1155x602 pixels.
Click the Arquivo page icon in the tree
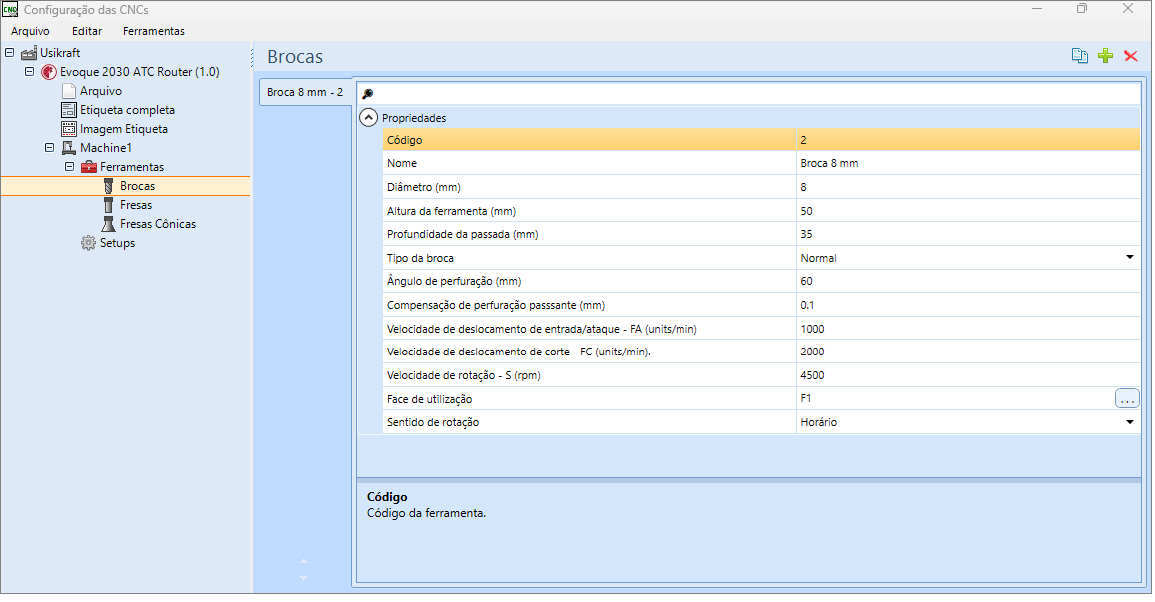69,91
